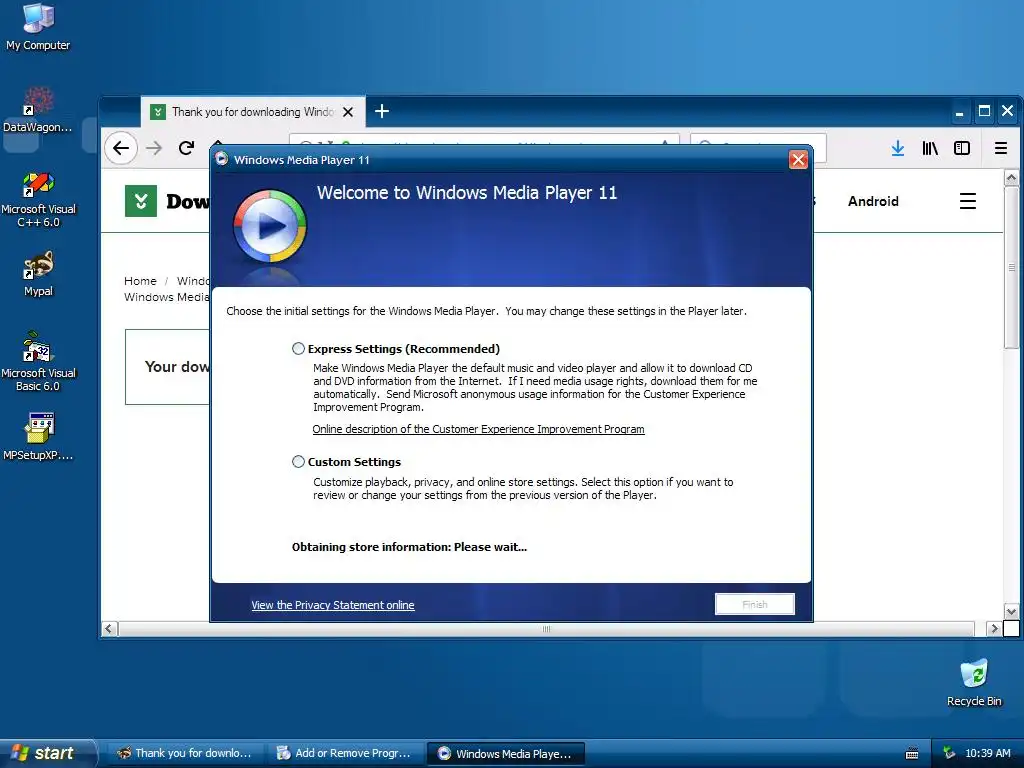Reload the page with the refresh icon
Image resolution: width=1024 pixels, height=768 pixels.
point(186,148)
